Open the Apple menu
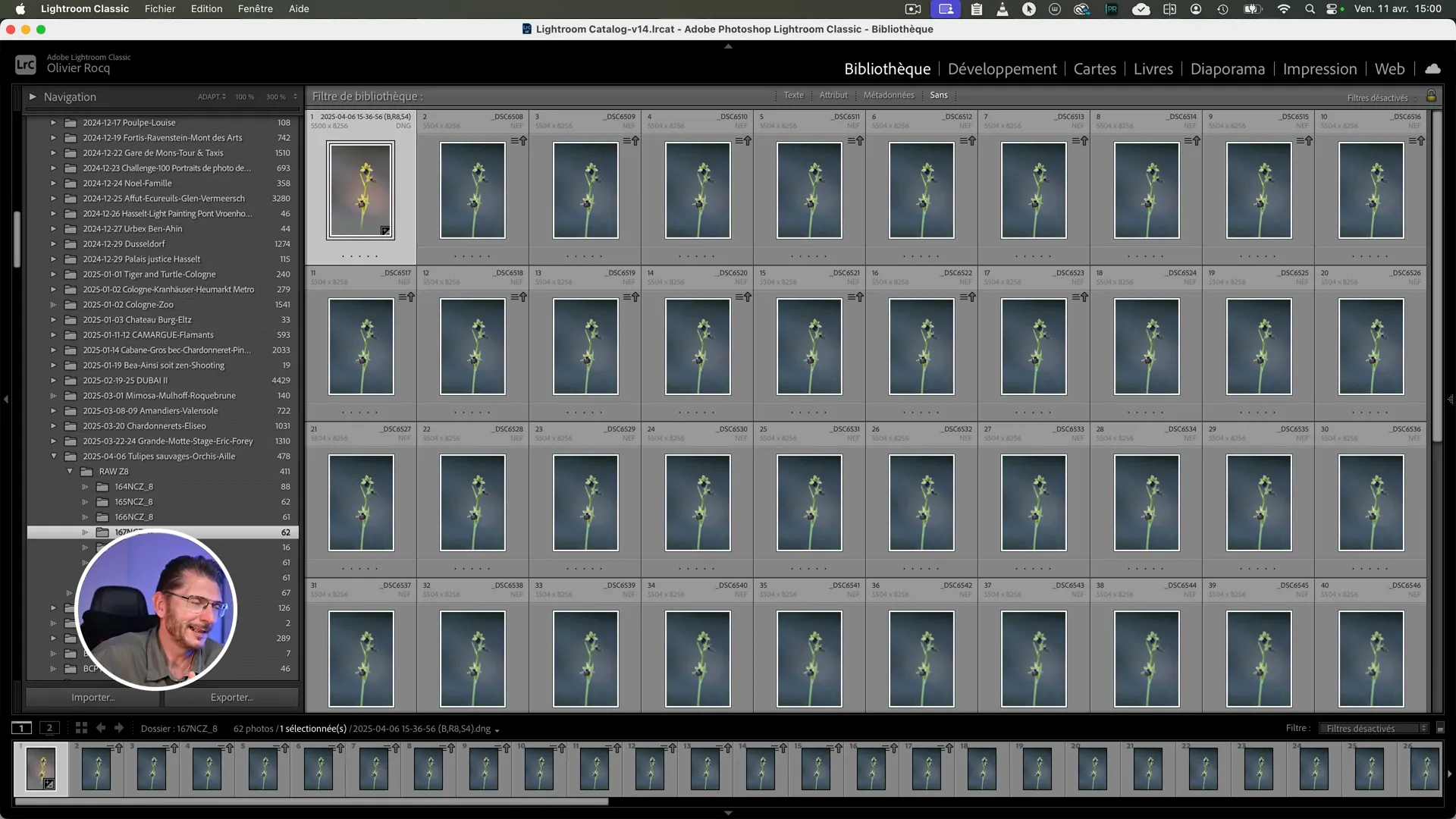The width and height of the screenshot is (1456, 819). pyautogui.click(x=20, y=9)
